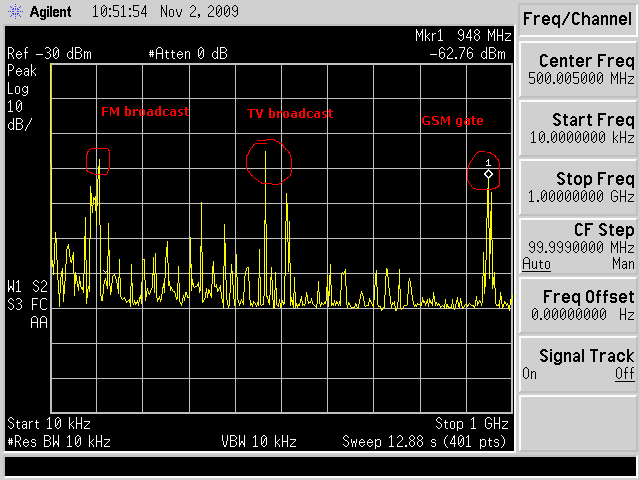The image size is (640, 480).
Task: Click the 1.00000000 GHz stop frequency value
Action: [581, 197]
